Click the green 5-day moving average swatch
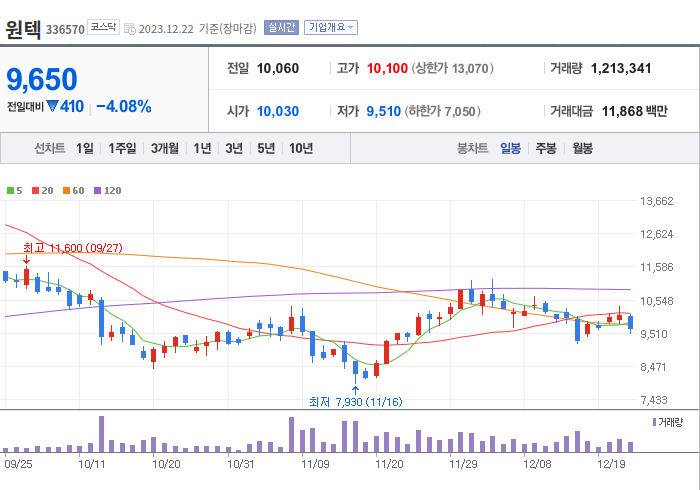 (10, 191)
